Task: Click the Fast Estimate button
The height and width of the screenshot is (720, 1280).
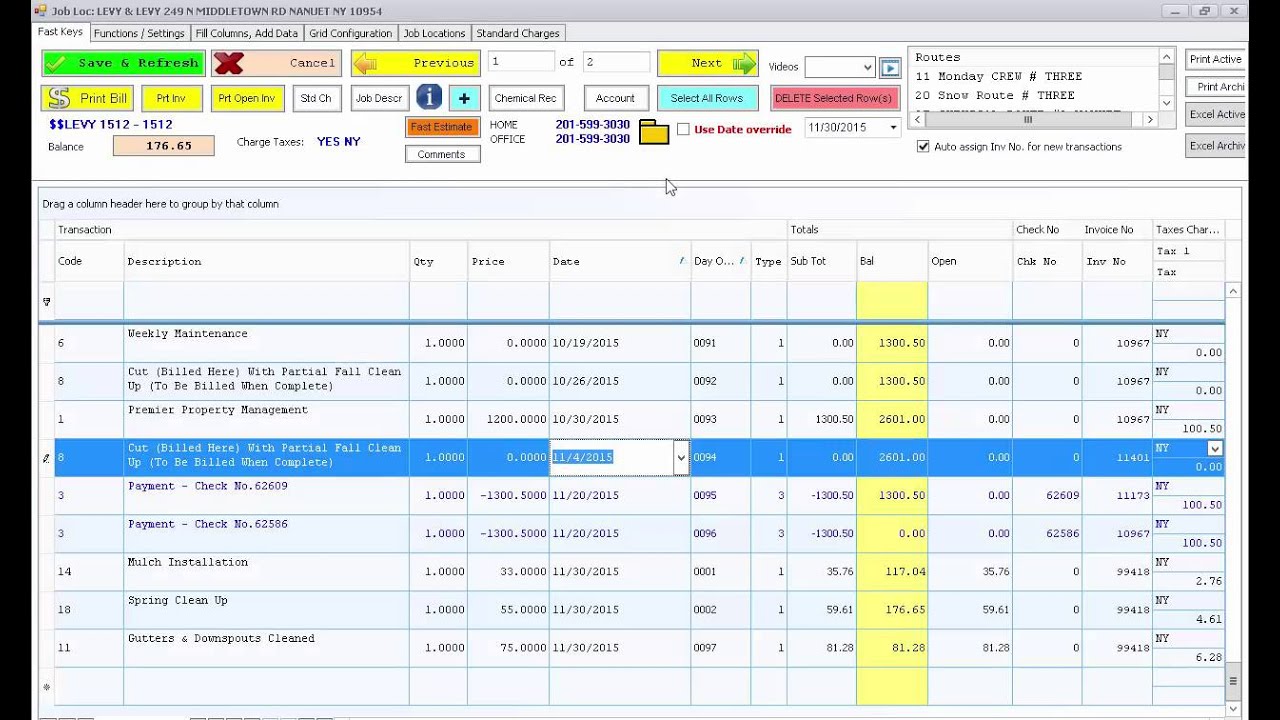Action: point(442,127)
